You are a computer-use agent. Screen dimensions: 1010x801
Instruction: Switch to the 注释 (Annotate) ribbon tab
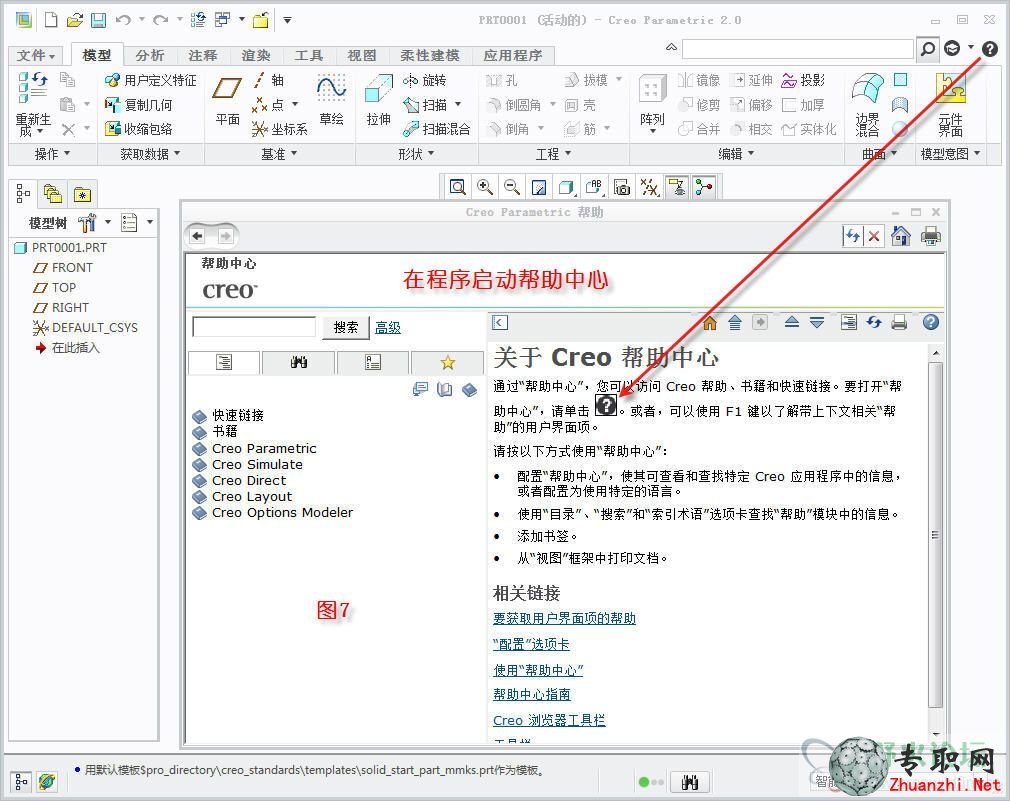coord(203,55)
